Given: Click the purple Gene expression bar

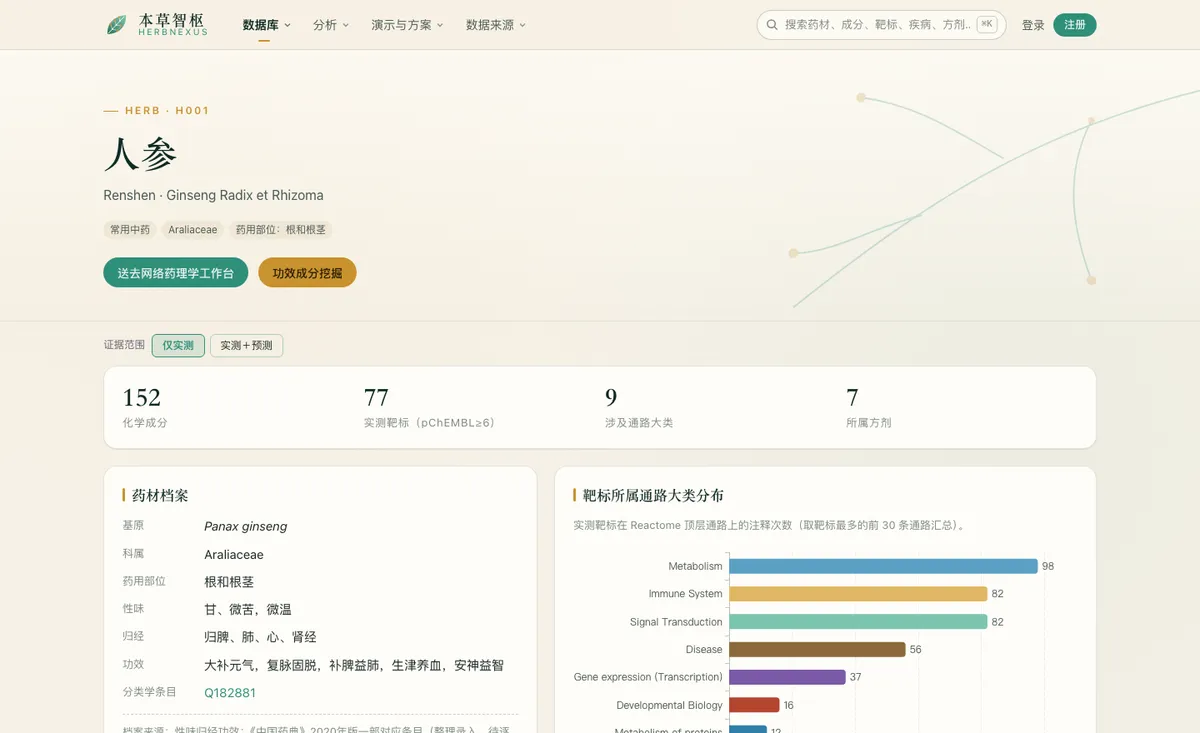Looking at the screenshot, I should pyautogui.click(x=787, y=677).
